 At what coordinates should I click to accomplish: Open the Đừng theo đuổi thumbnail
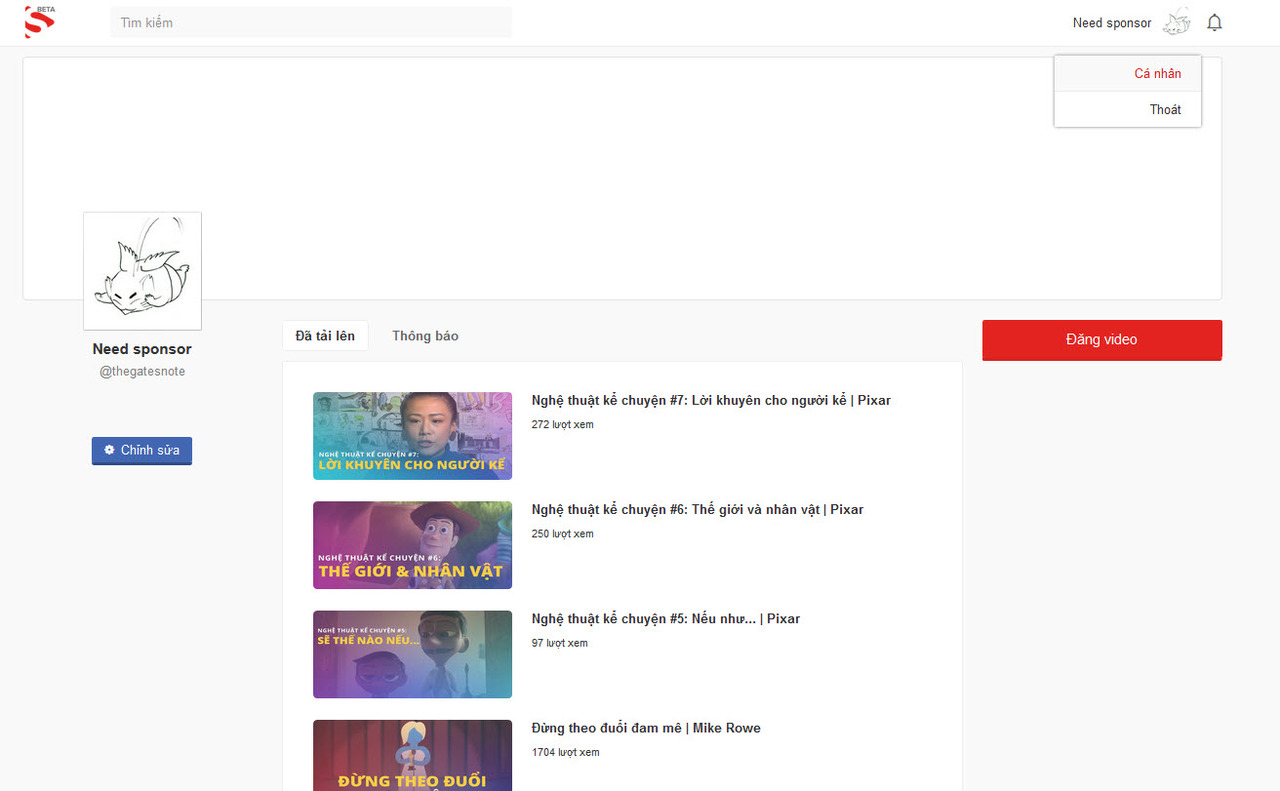[412, 755]
